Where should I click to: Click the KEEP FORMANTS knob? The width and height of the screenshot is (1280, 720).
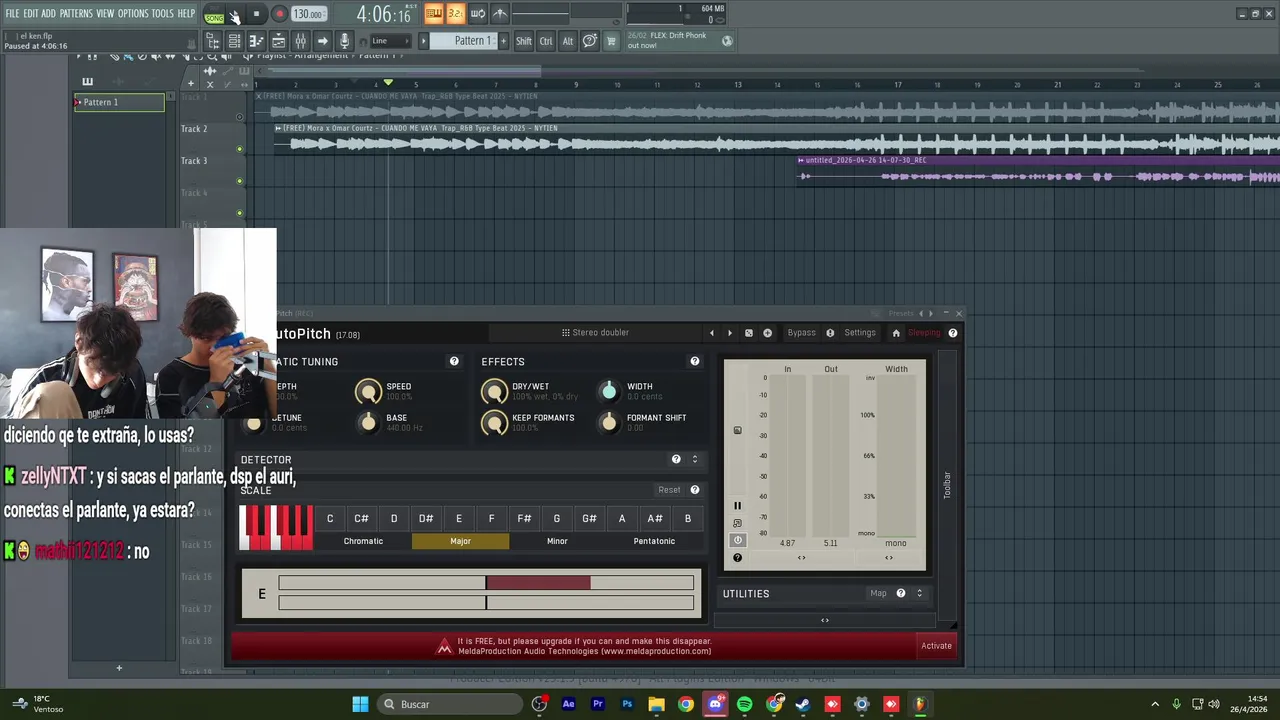tap(494, 423)
